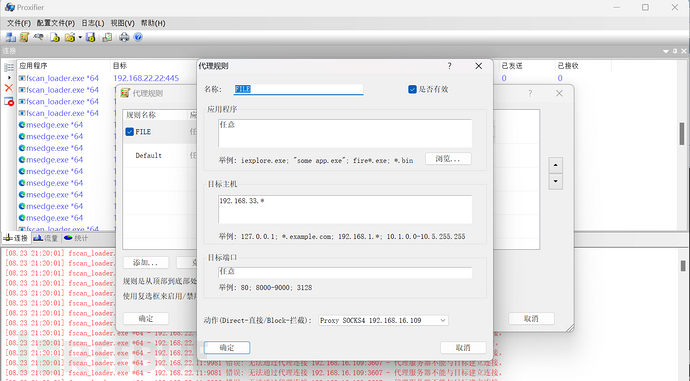690x381 pixels.
Task: Open the action dropdown Proxy SOCKS4 192.168.16.109
Action: 383,320
